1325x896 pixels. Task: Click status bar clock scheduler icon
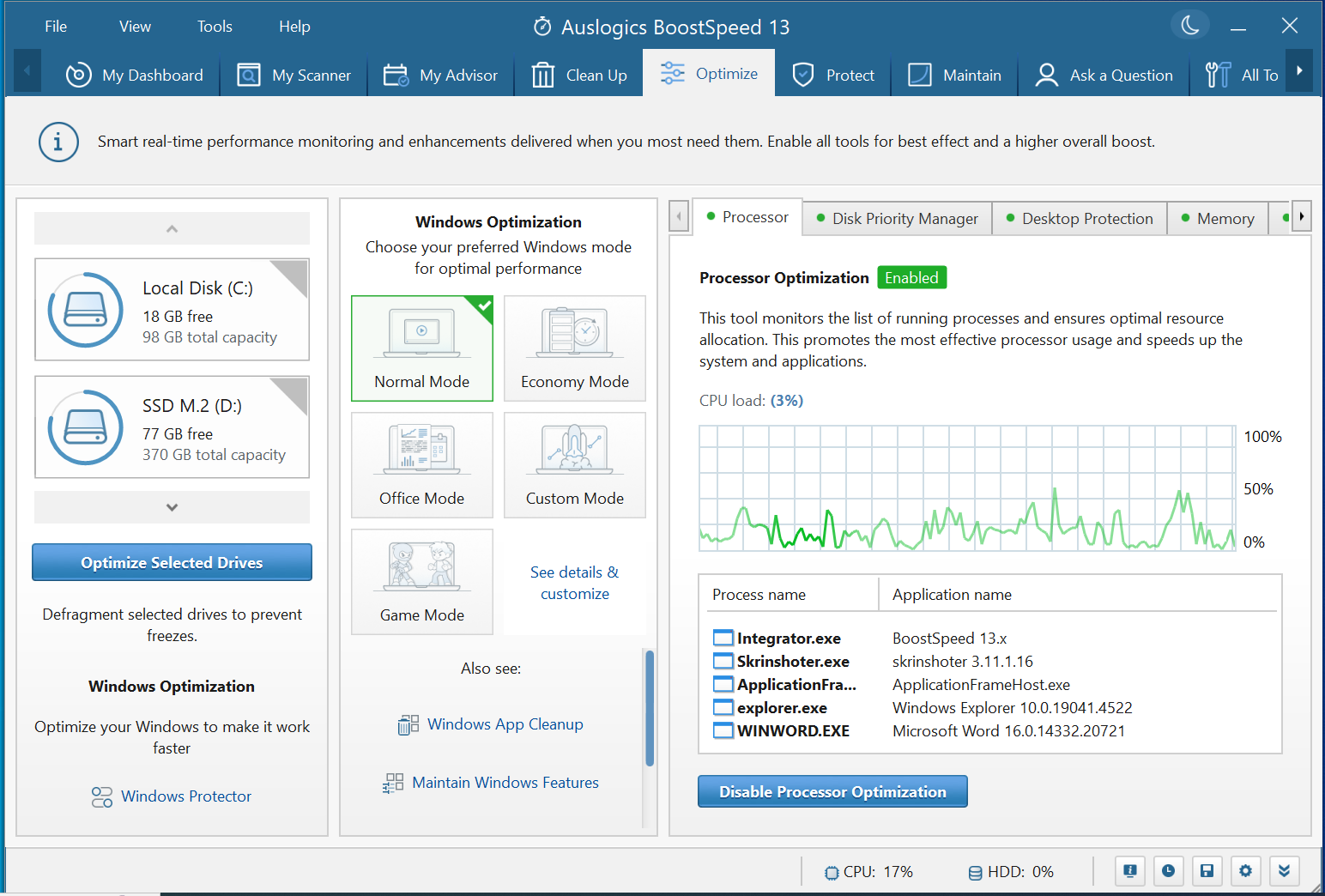coord(1169,871)
